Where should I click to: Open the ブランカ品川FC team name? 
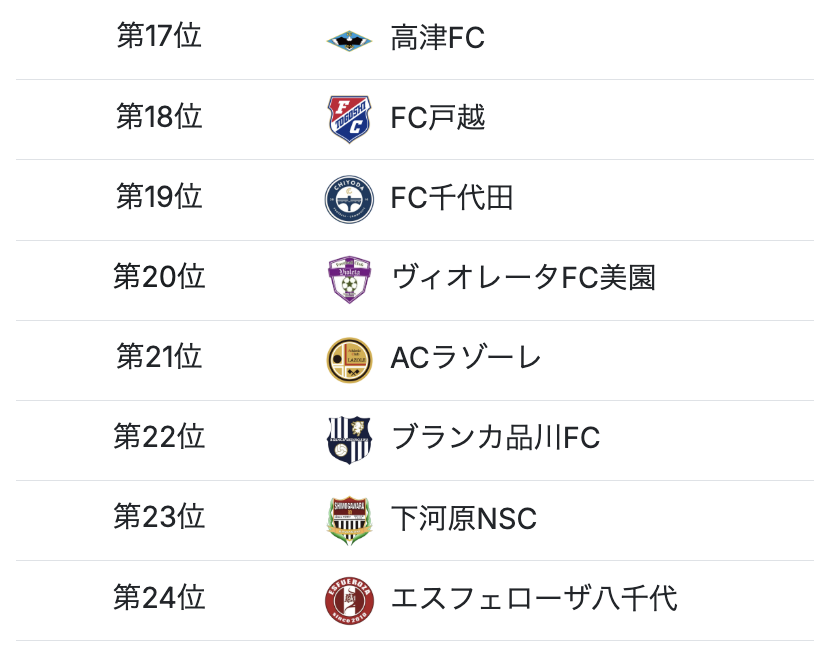tap(495, 438)
